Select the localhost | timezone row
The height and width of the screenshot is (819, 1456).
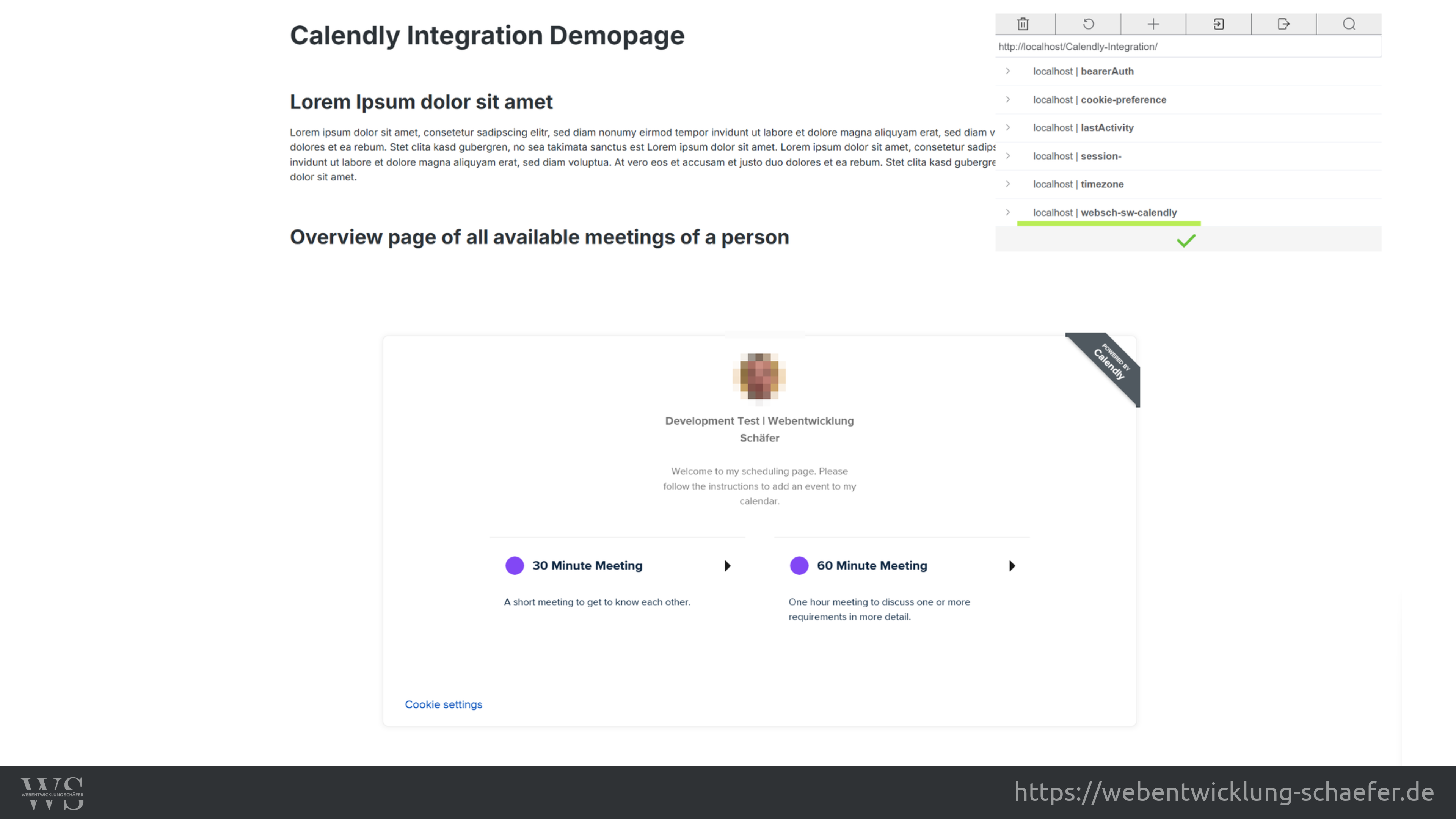(x=1188, y=184)
